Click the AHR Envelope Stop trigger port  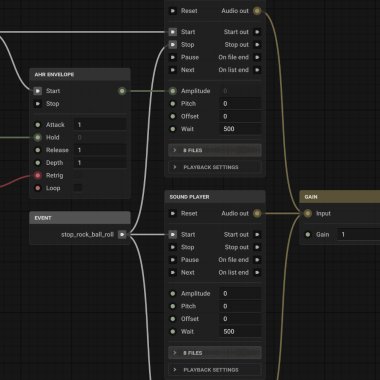click(x=38, y=104)
